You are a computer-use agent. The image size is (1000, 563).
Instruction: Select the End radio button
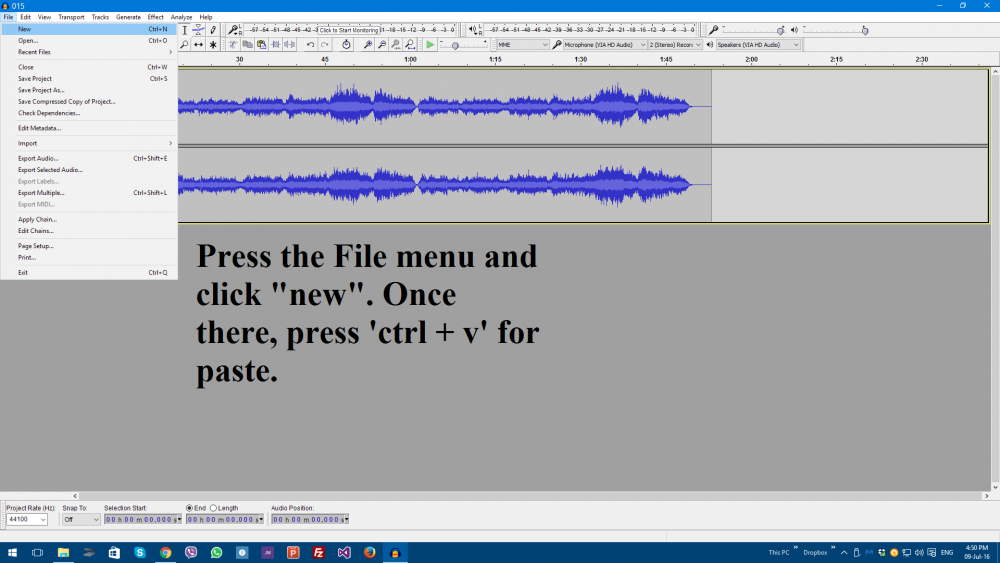click(x=189, y=508)
